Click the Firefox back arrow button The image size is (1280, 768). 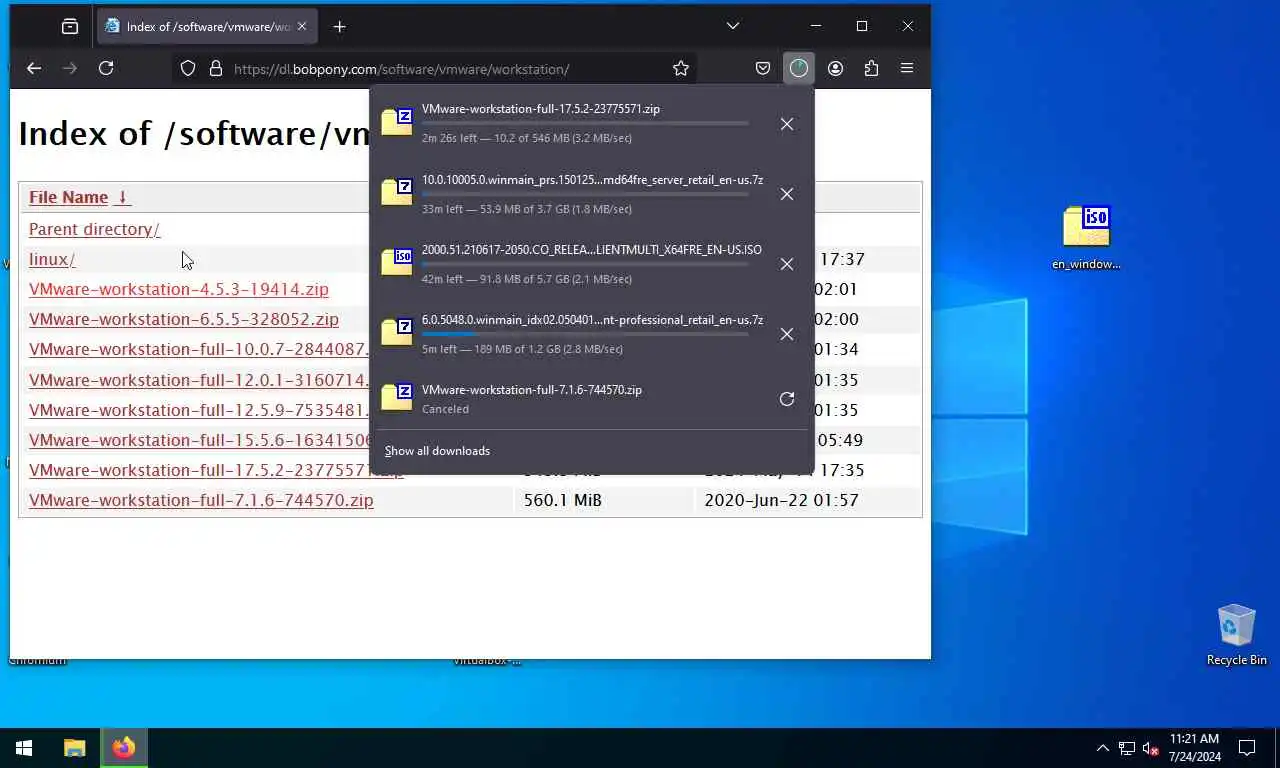coord(34,68)
